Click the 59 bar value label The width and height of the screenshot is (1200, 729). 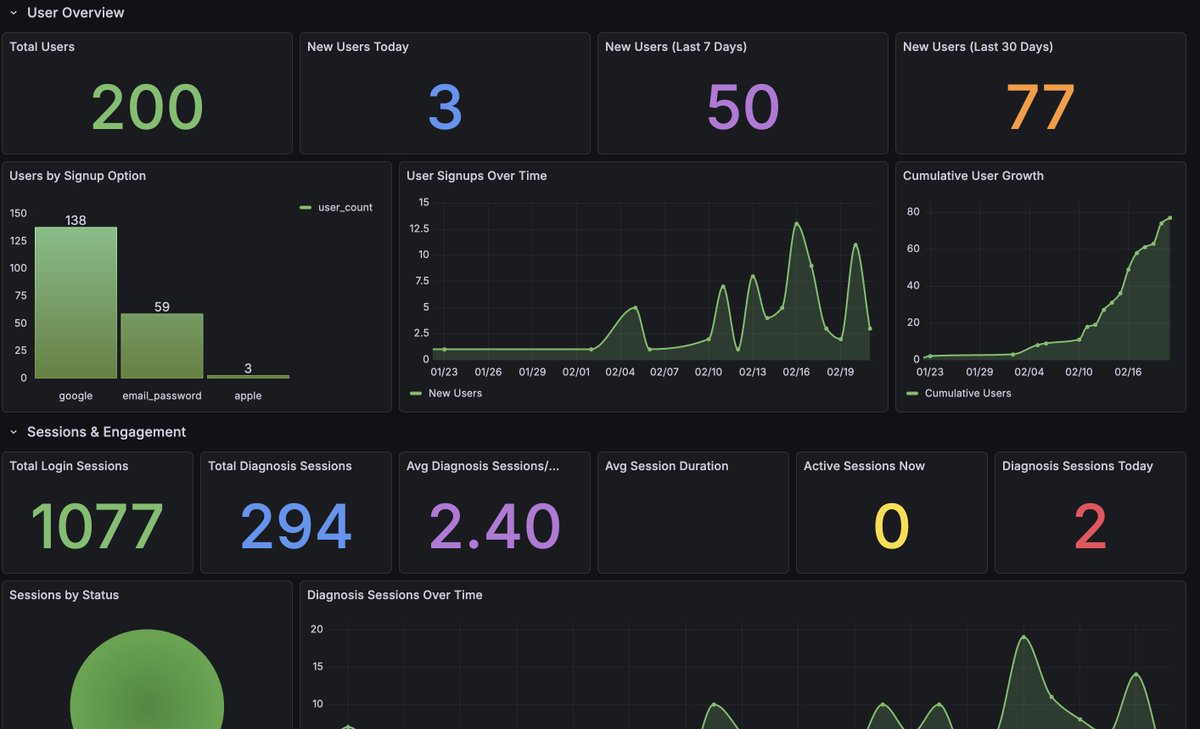point(162,307)
